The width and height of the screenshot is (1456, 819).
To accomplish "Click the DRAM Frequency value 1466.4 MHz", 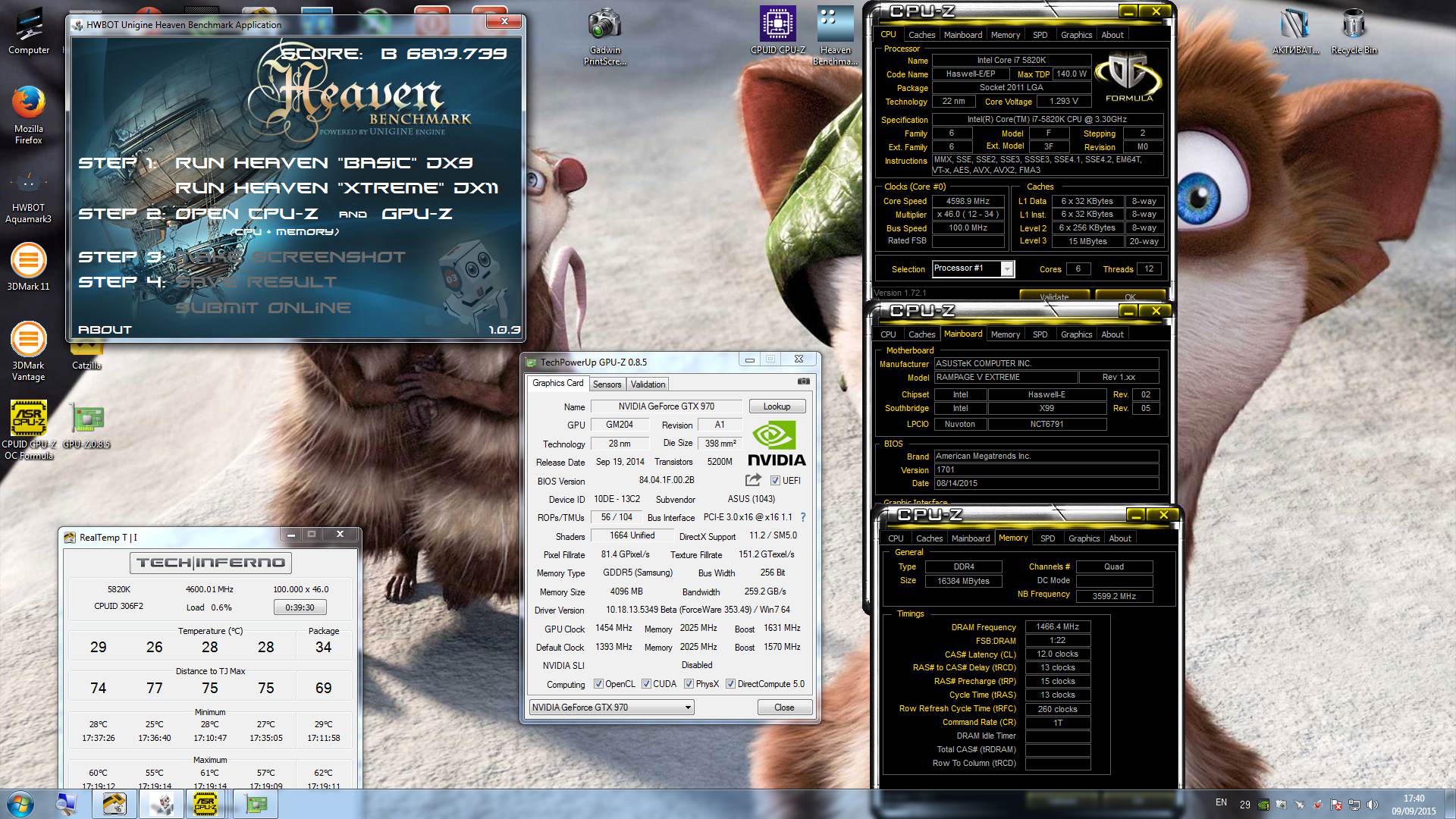I will pos(1057,626).
